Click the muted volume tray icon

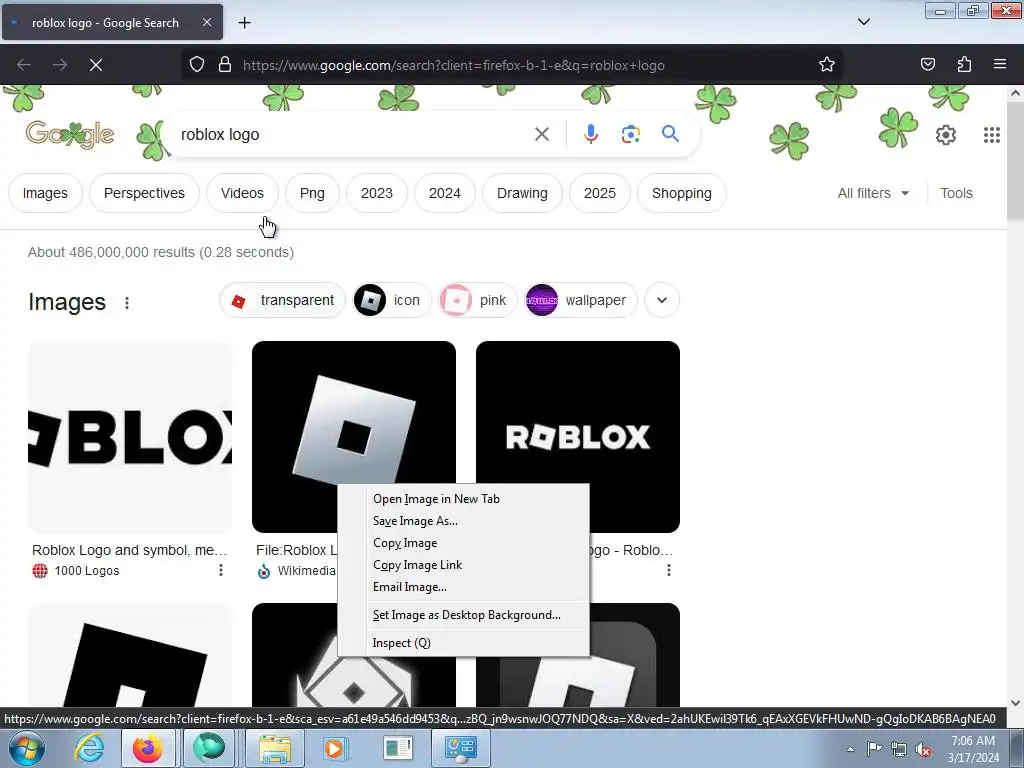point(923,749)
